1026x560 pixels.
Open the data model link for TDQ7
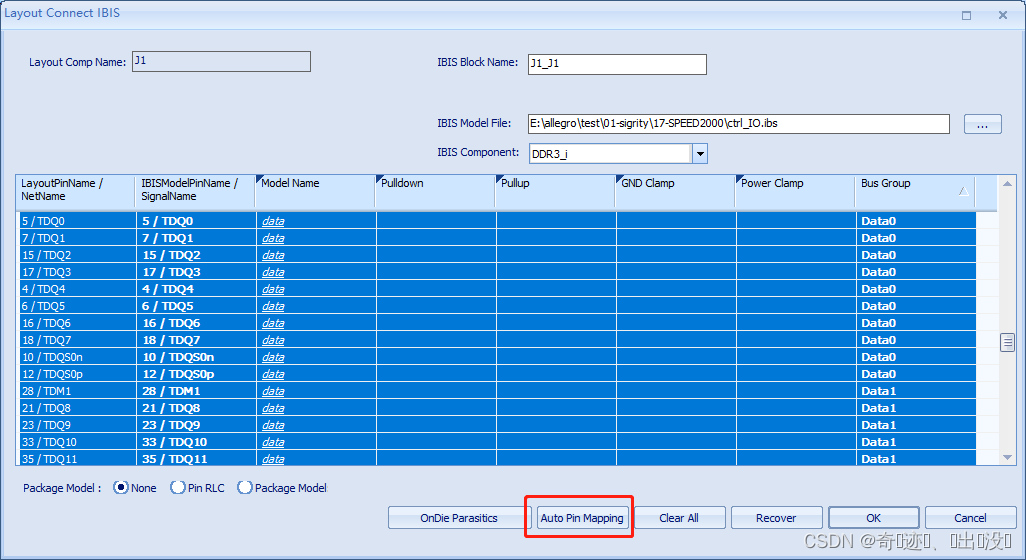(x=273, y=340)
